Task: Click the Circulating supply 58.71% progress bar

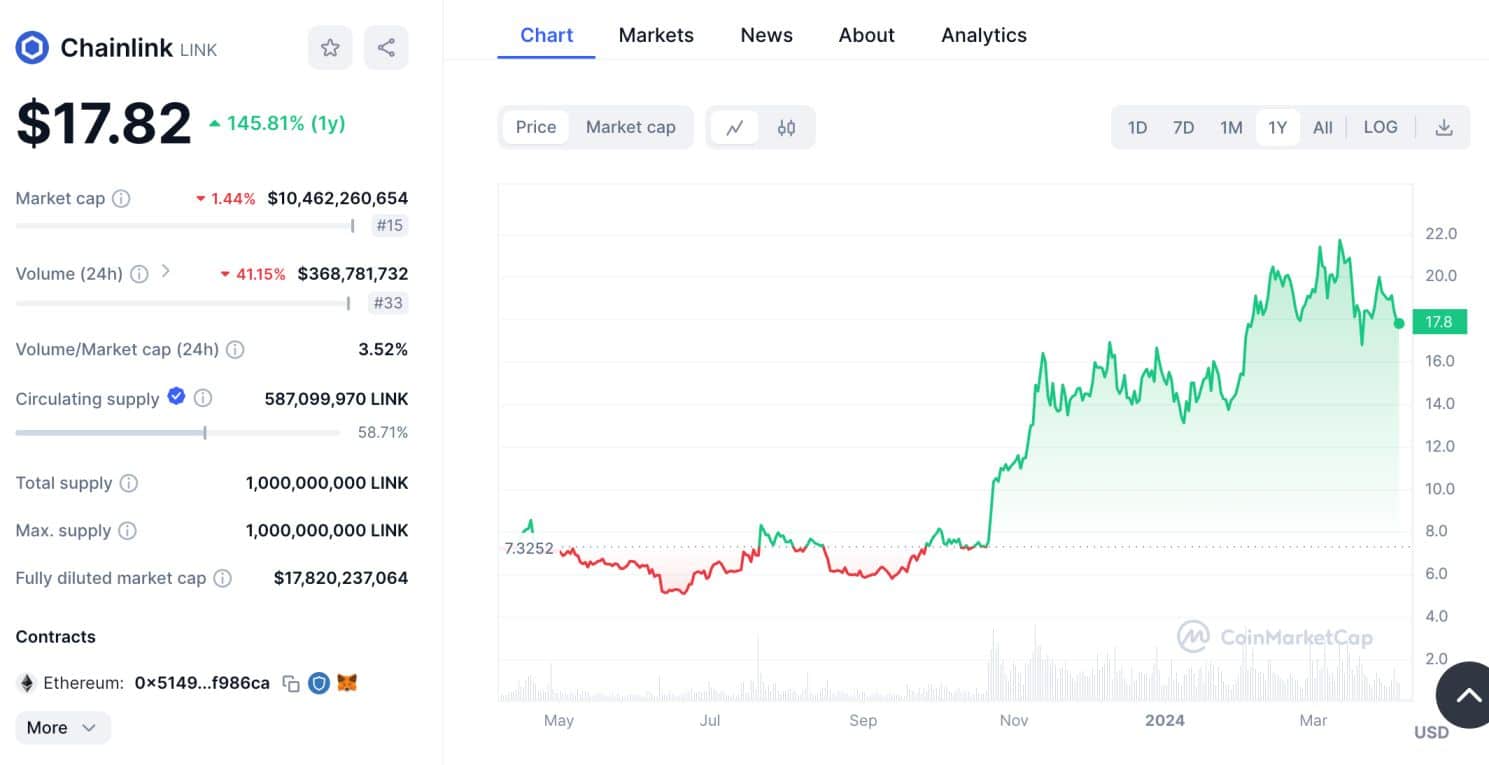Action: pyautogui.click(x=178, y=433)
